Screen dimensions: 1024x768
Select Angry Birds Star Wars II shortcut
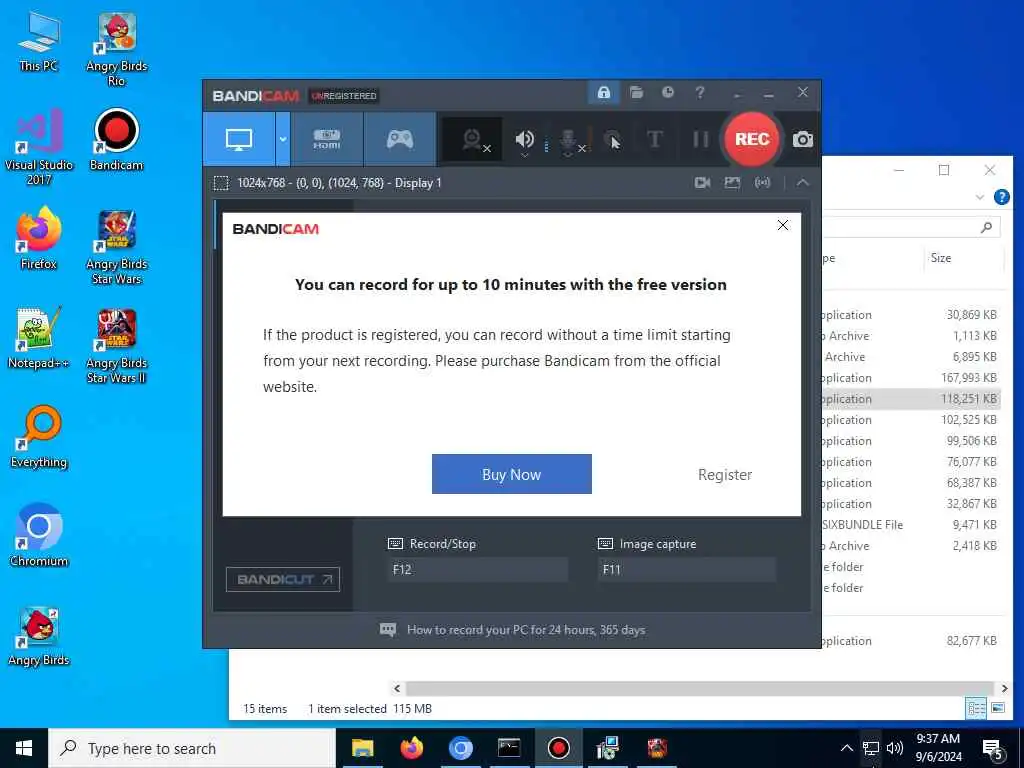(116, 347)
